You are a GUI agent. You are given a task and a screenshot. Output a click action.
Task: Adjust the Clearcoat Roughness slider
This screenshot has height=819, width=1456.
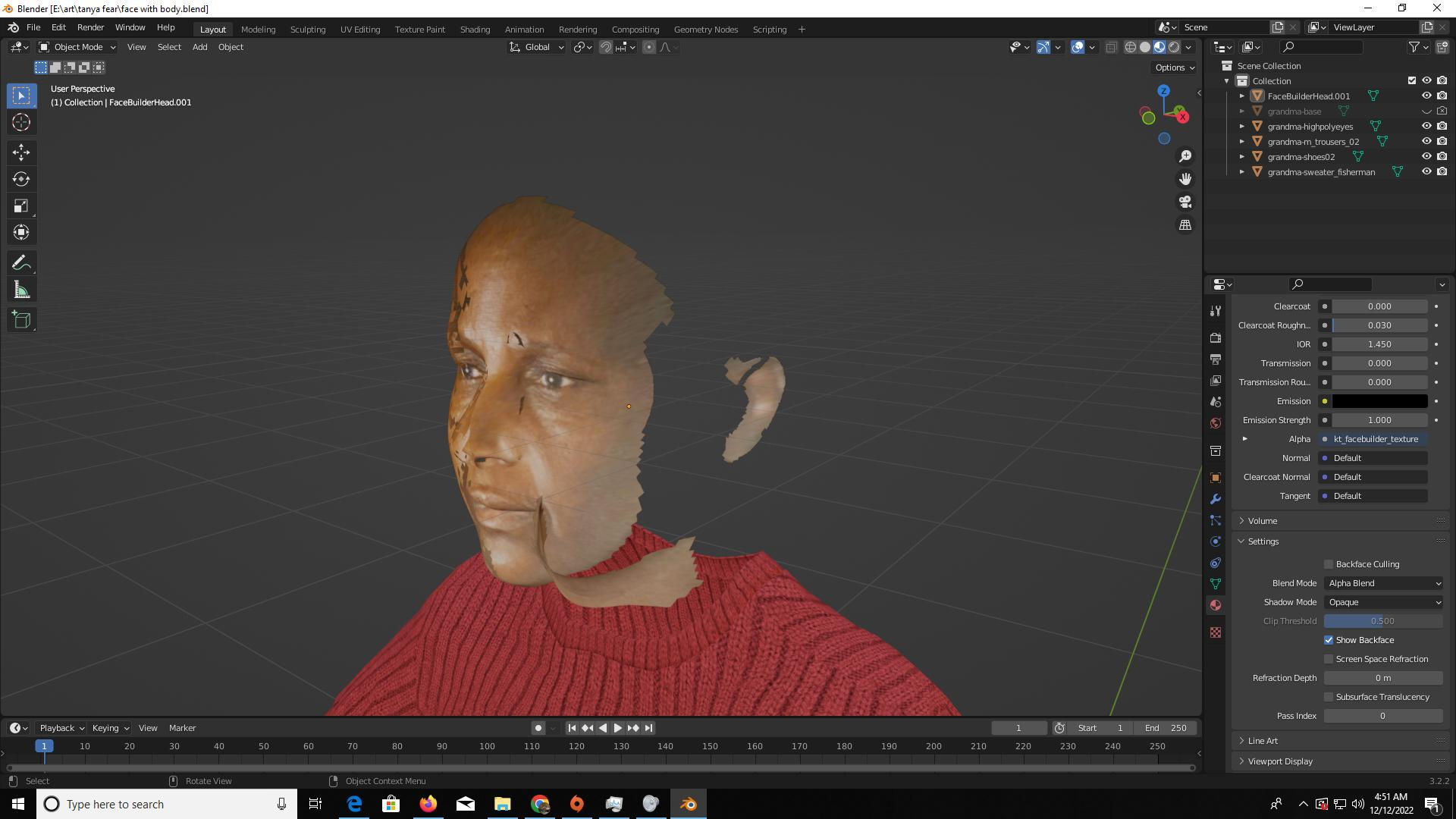coord(1379,325)
